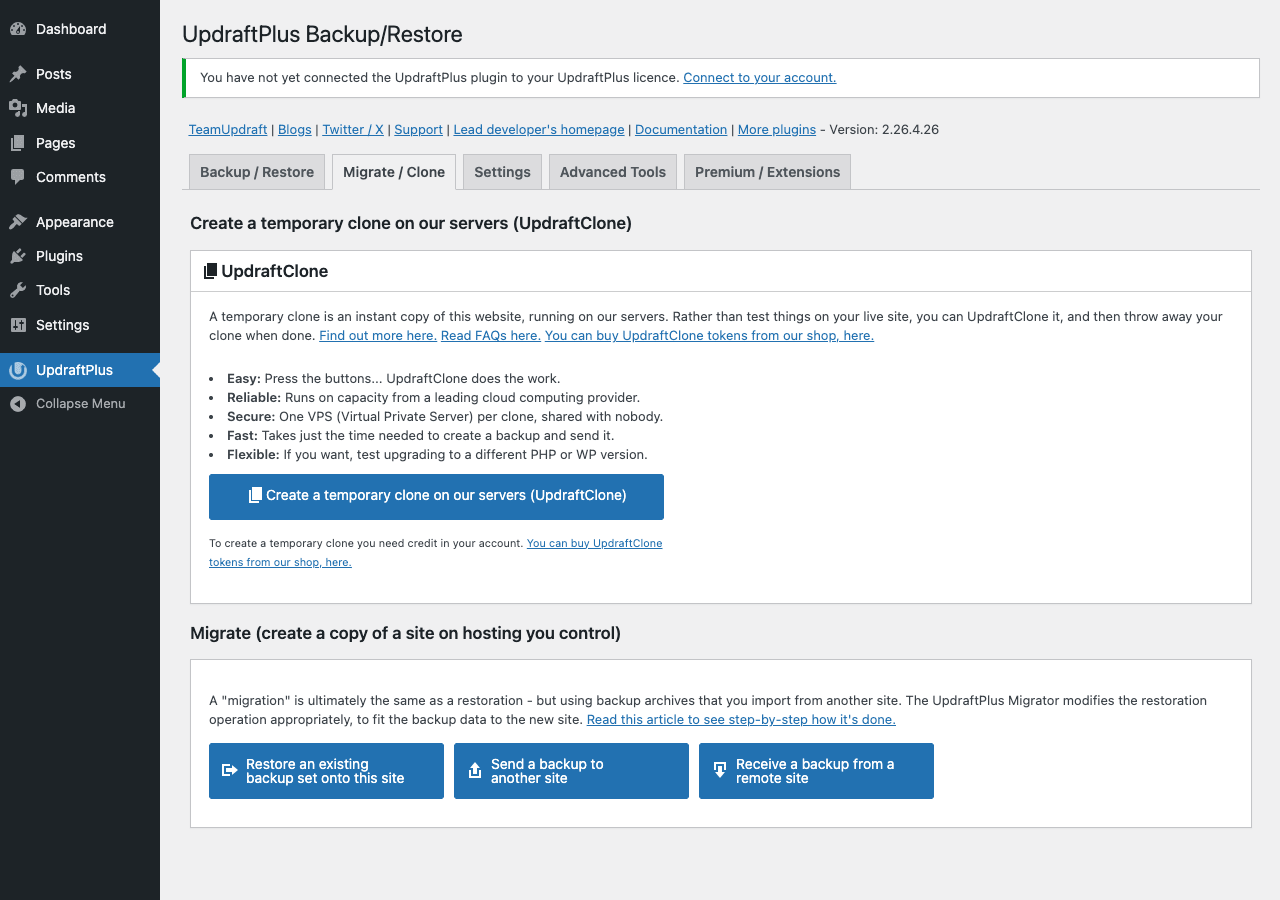Open the Appearance menu item
Screen dimensions: 1280x900
80,222
